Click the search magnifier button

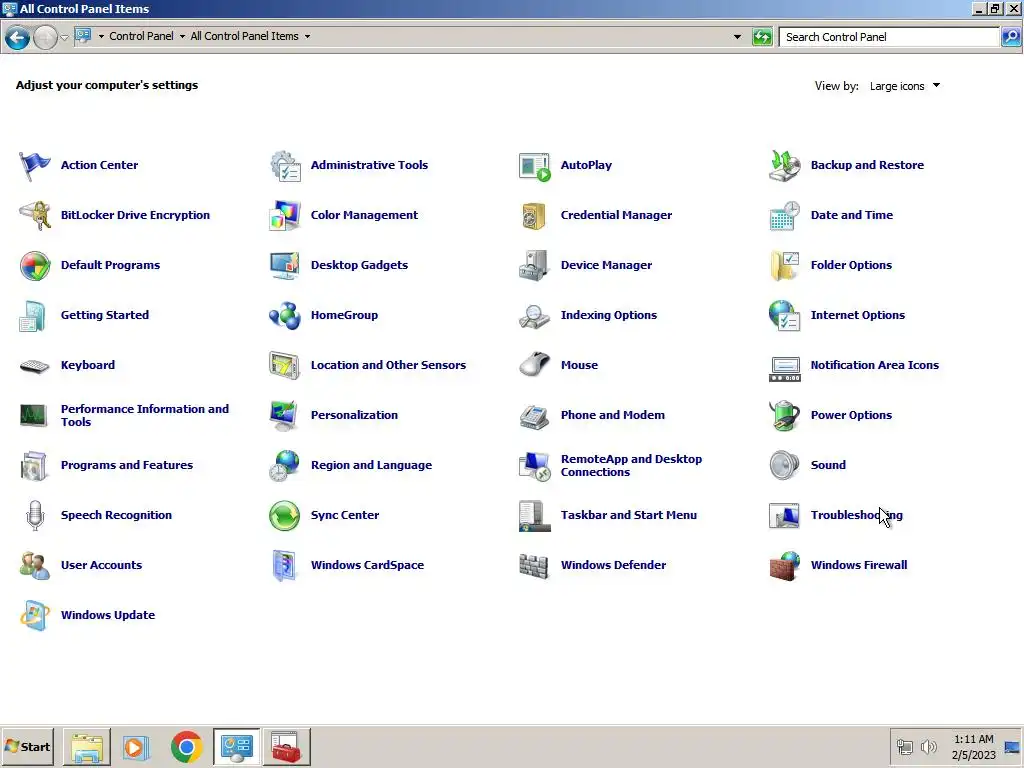click(x=1011, y=37)
